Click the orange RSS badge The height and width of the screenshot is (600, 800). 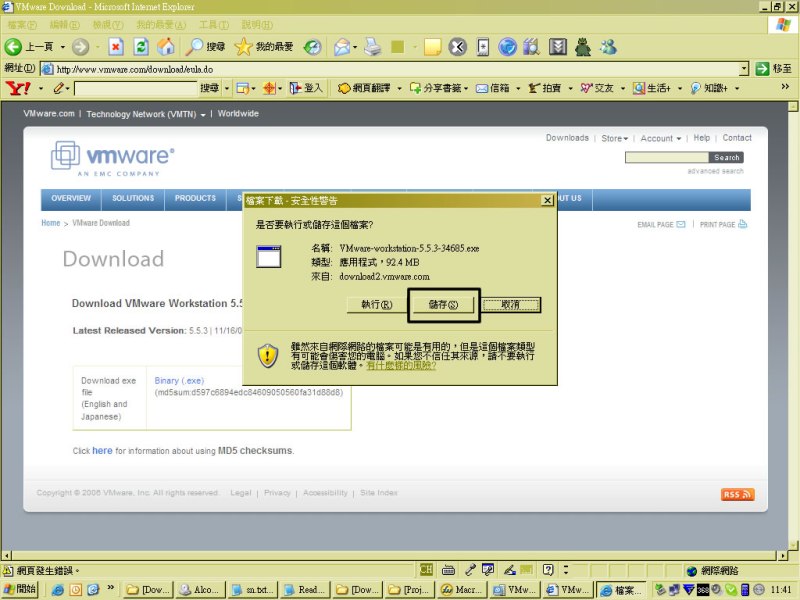click(x=737, y=494)
